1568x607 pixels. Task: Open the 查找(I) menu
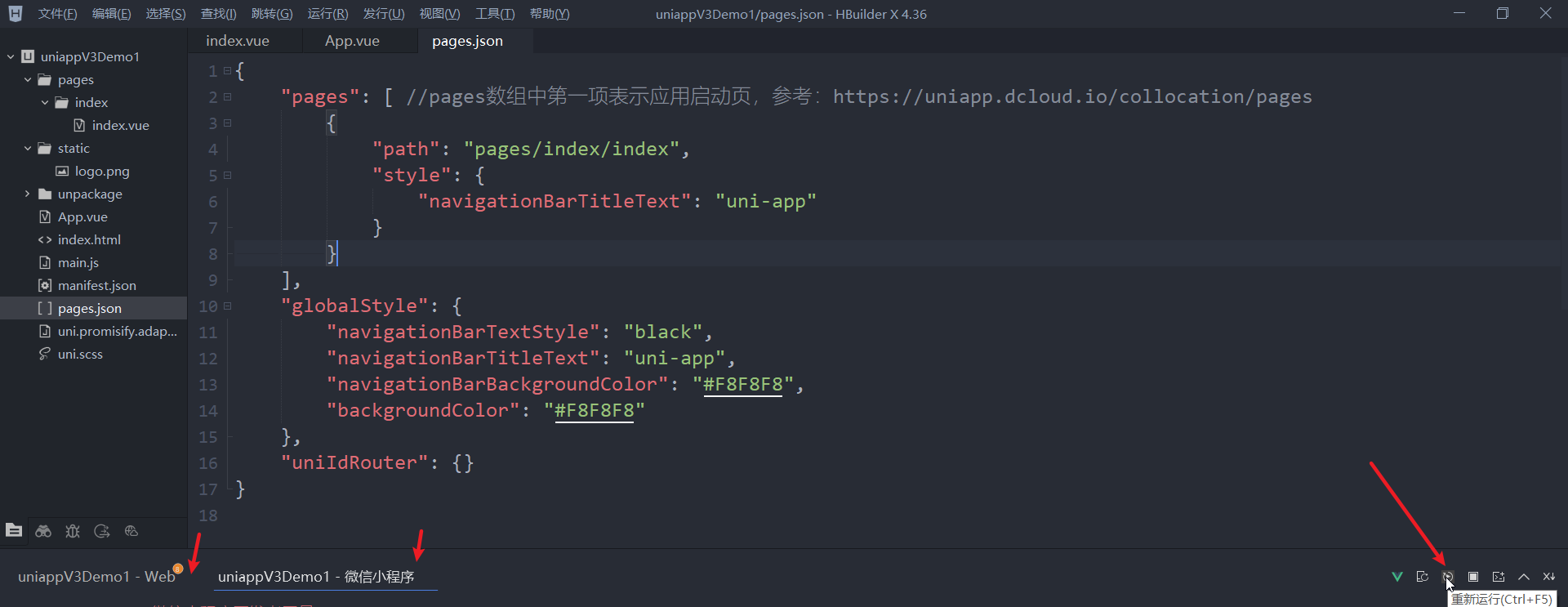[x=218, y=14]
